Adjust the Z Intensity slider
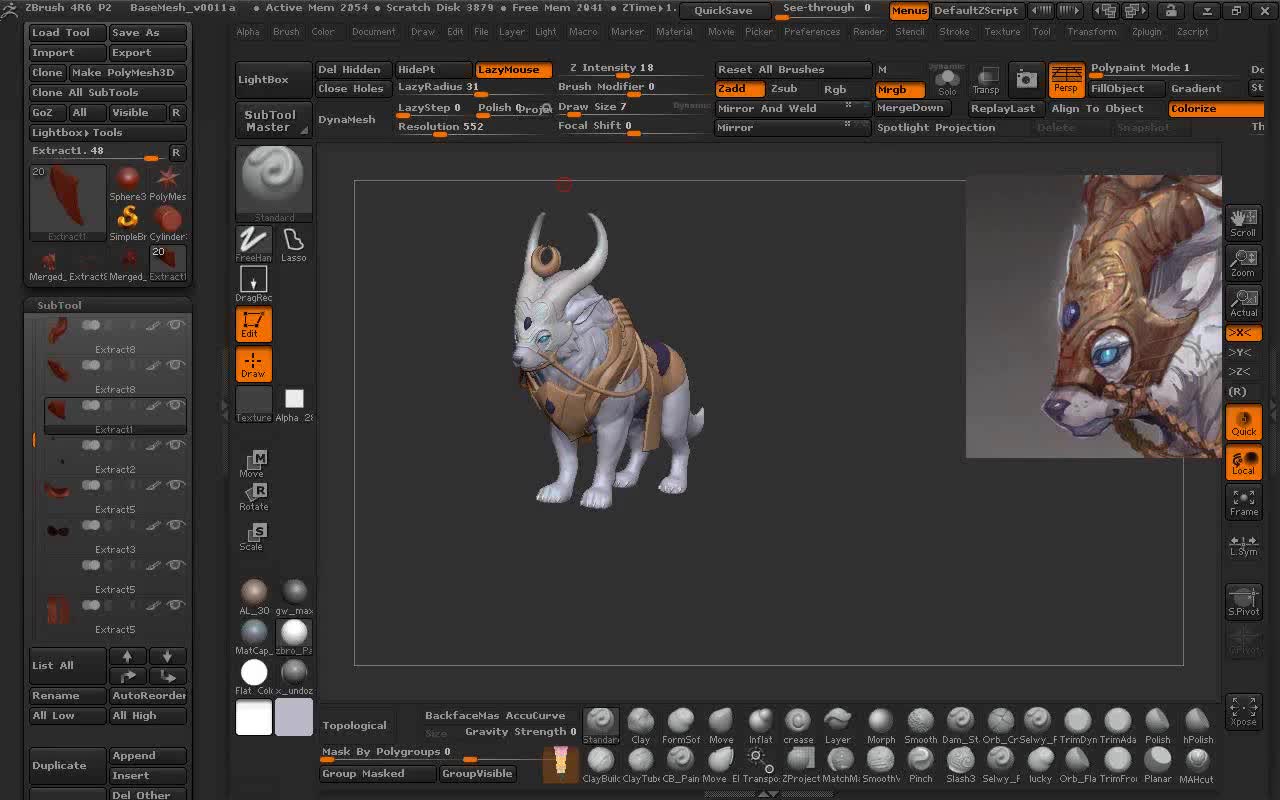Viewport: 1280px width, 800px height. 630,70
